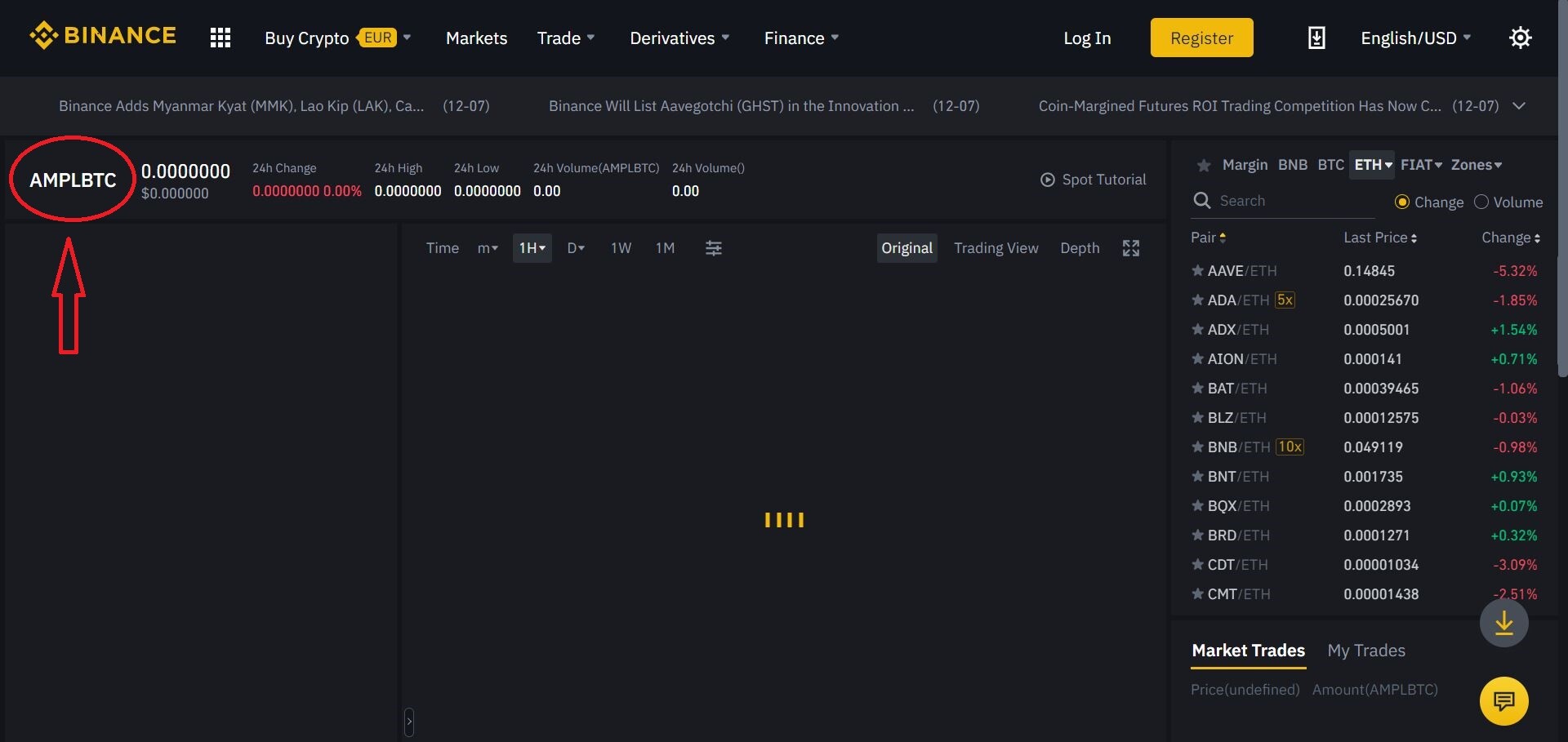Click the desktop app download icon
This screenshot has height=742, width=1568.
tap(1316, 38)
